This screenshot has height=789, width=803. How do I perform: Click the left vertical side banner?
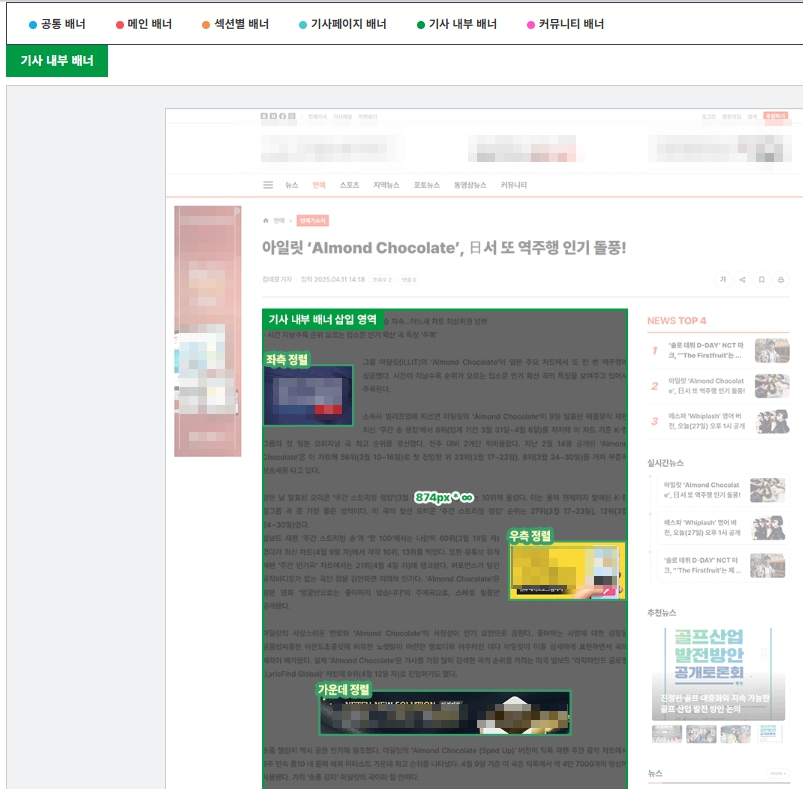coord(207,331)
